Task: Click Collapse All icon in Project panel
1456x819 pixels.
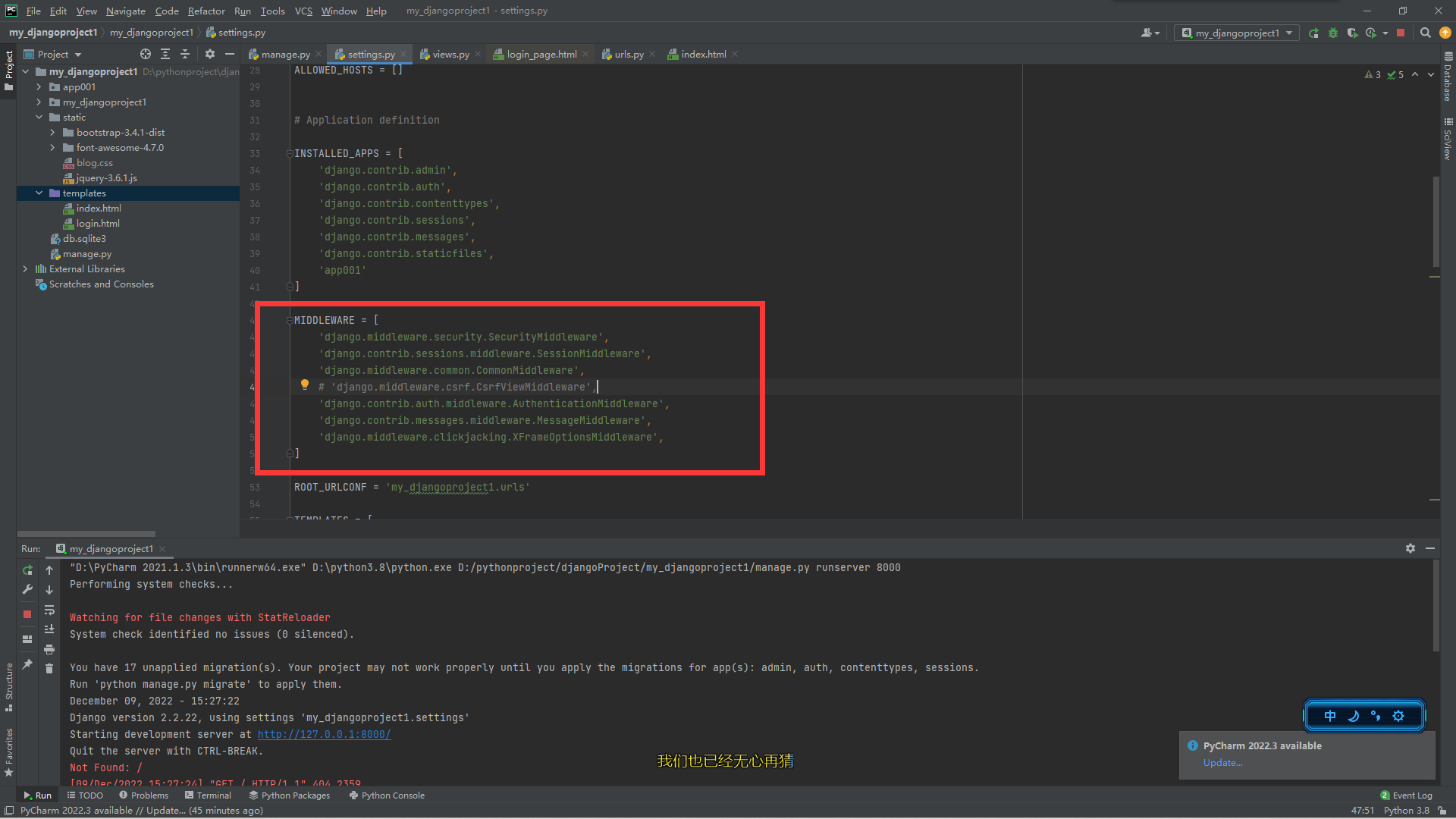Action: tap(185, 54)
